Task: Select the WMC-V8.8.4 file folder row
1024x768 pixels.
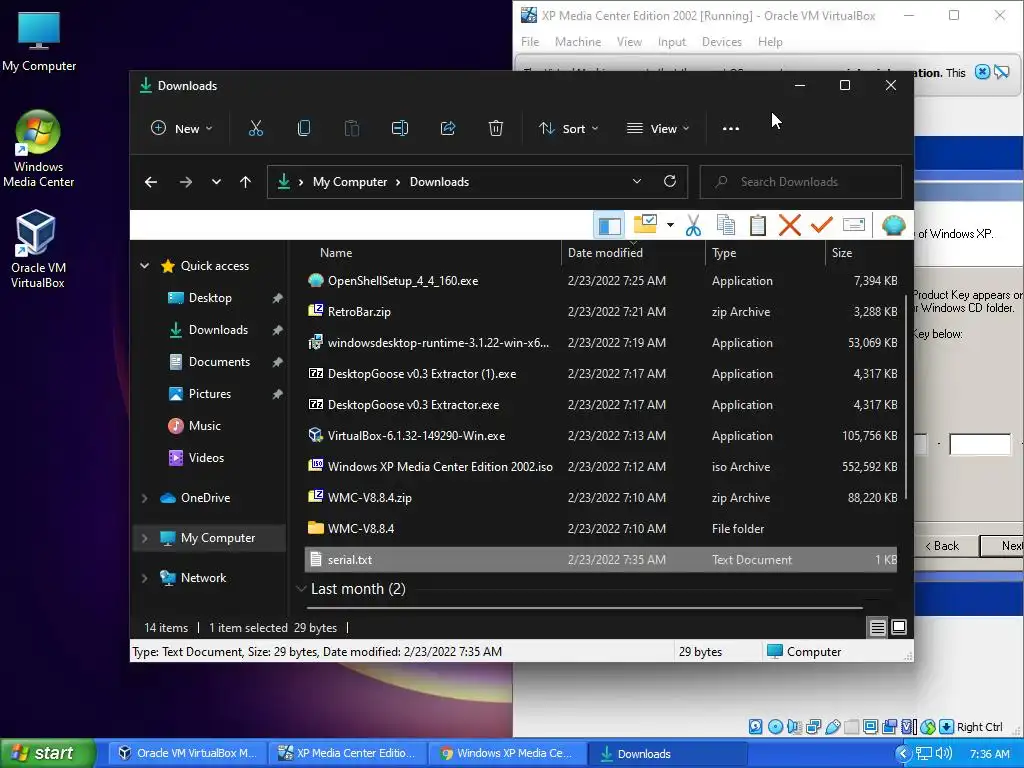Action: 601,529
